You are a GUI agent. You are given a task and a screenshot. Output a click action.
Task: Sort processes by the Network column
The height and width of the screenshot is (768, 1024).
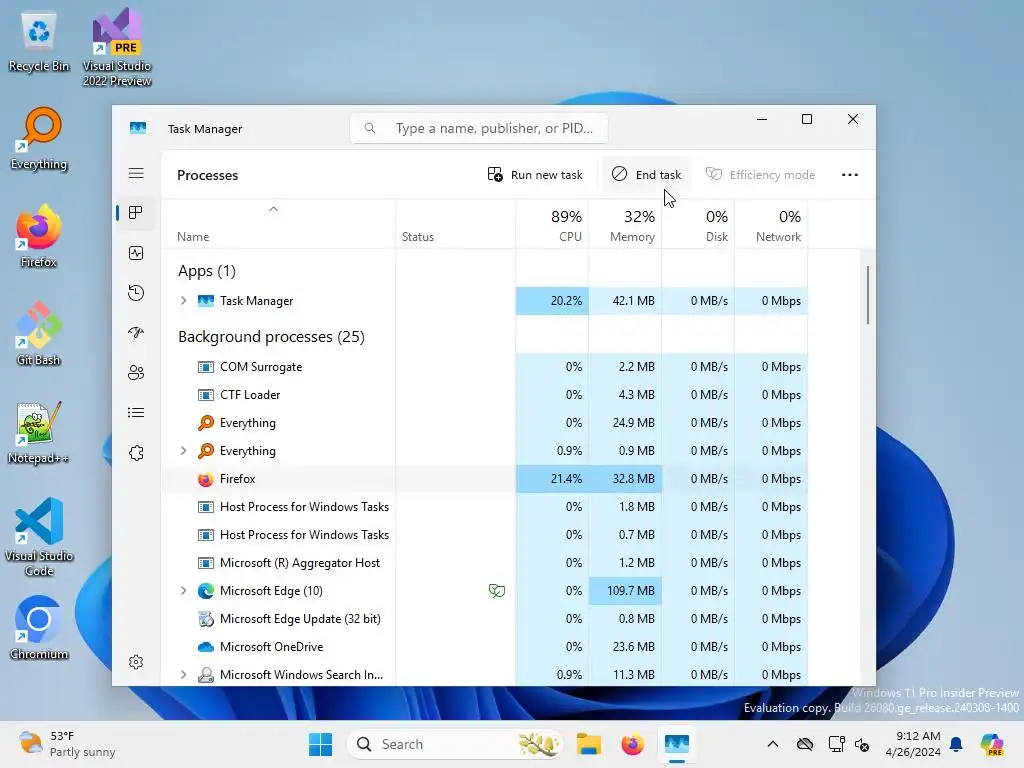click(772, 225)
